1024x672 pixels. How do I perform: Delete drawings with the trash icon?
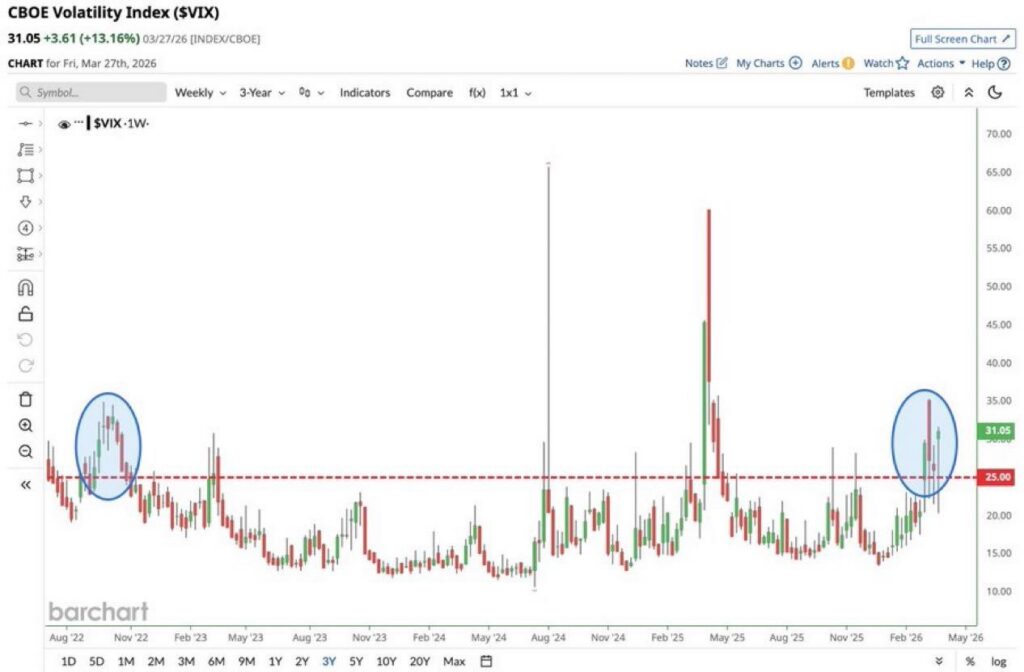pos(26,399)
